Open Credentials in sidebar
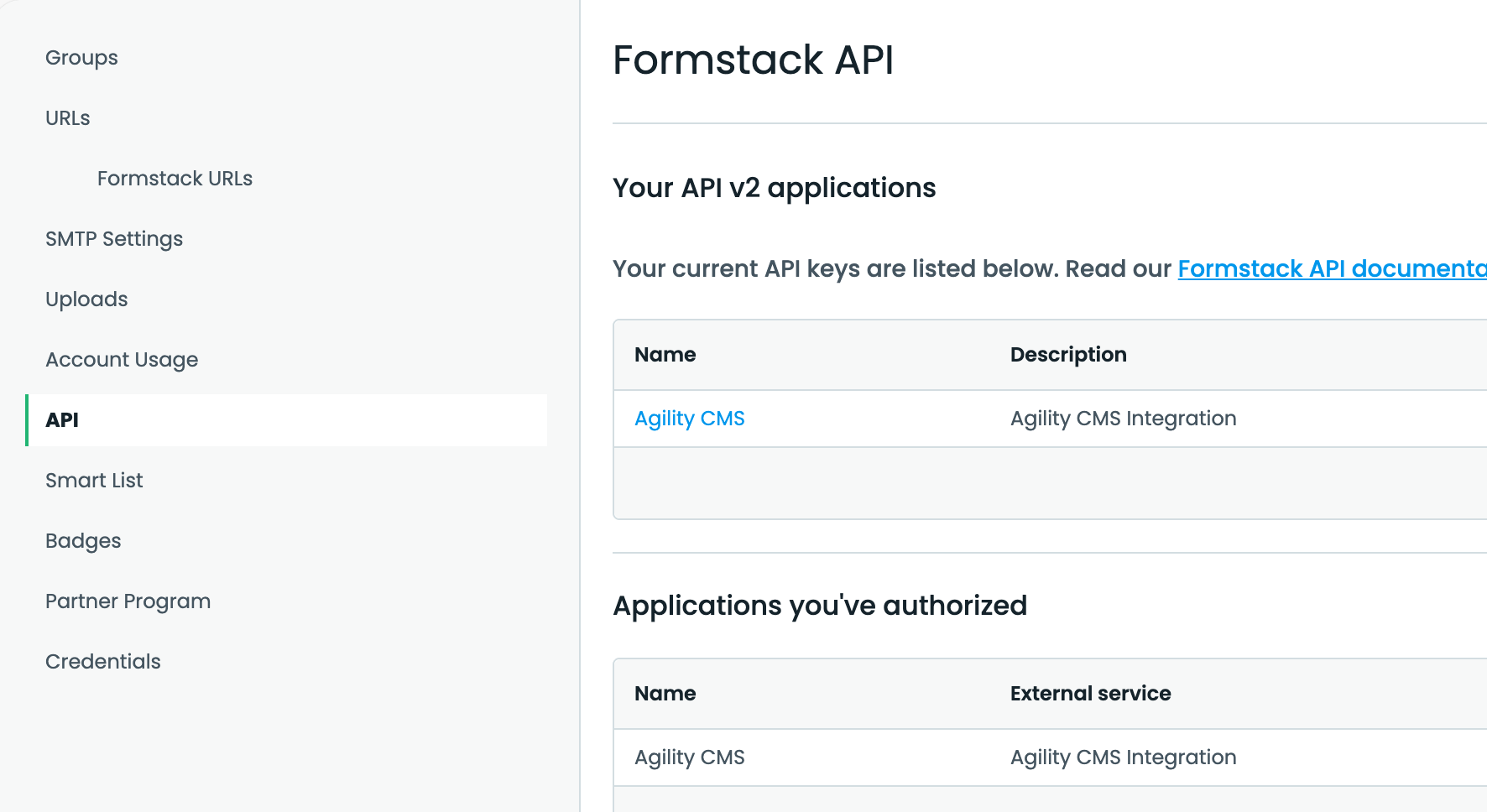 point(103,662)
